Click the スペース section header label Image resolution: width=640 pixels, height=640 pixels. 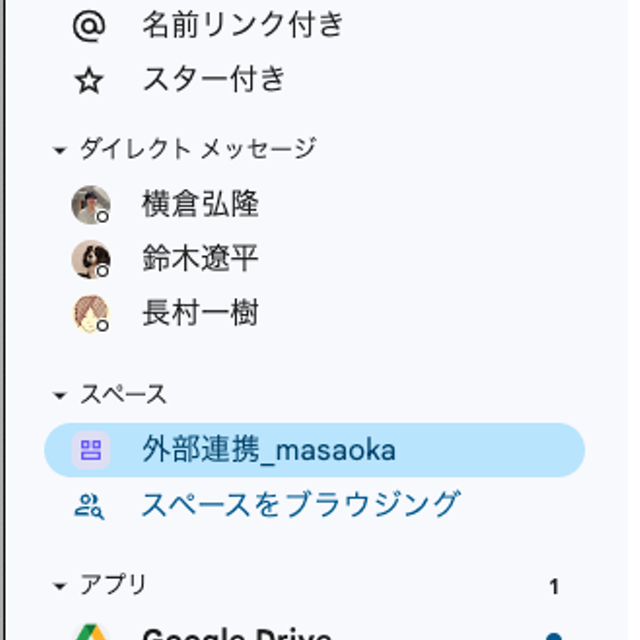[124, 395]
